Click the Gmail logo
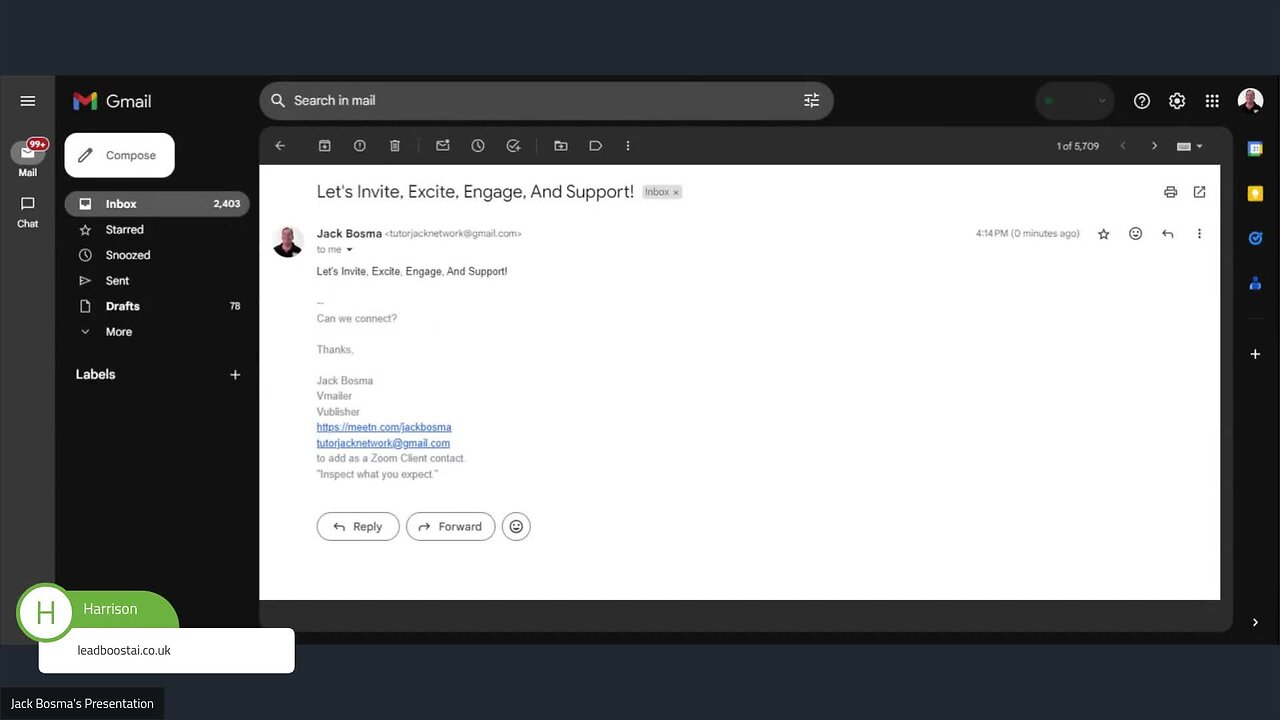 click(112, 101)
